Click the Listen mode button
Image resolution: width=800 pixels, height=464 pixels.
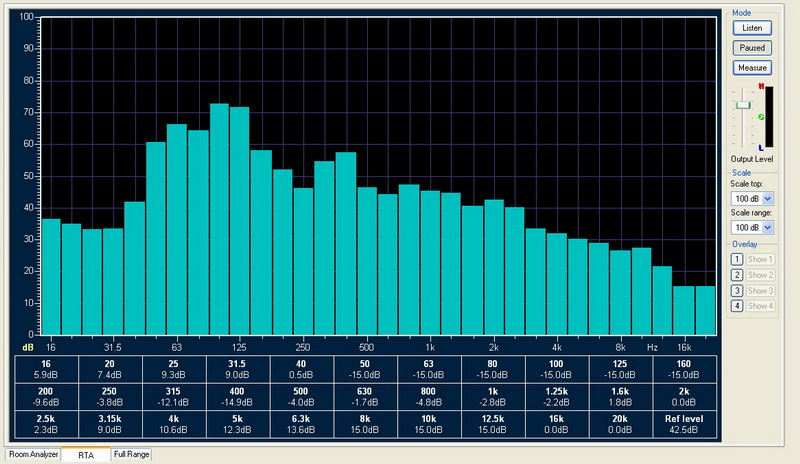752,28
